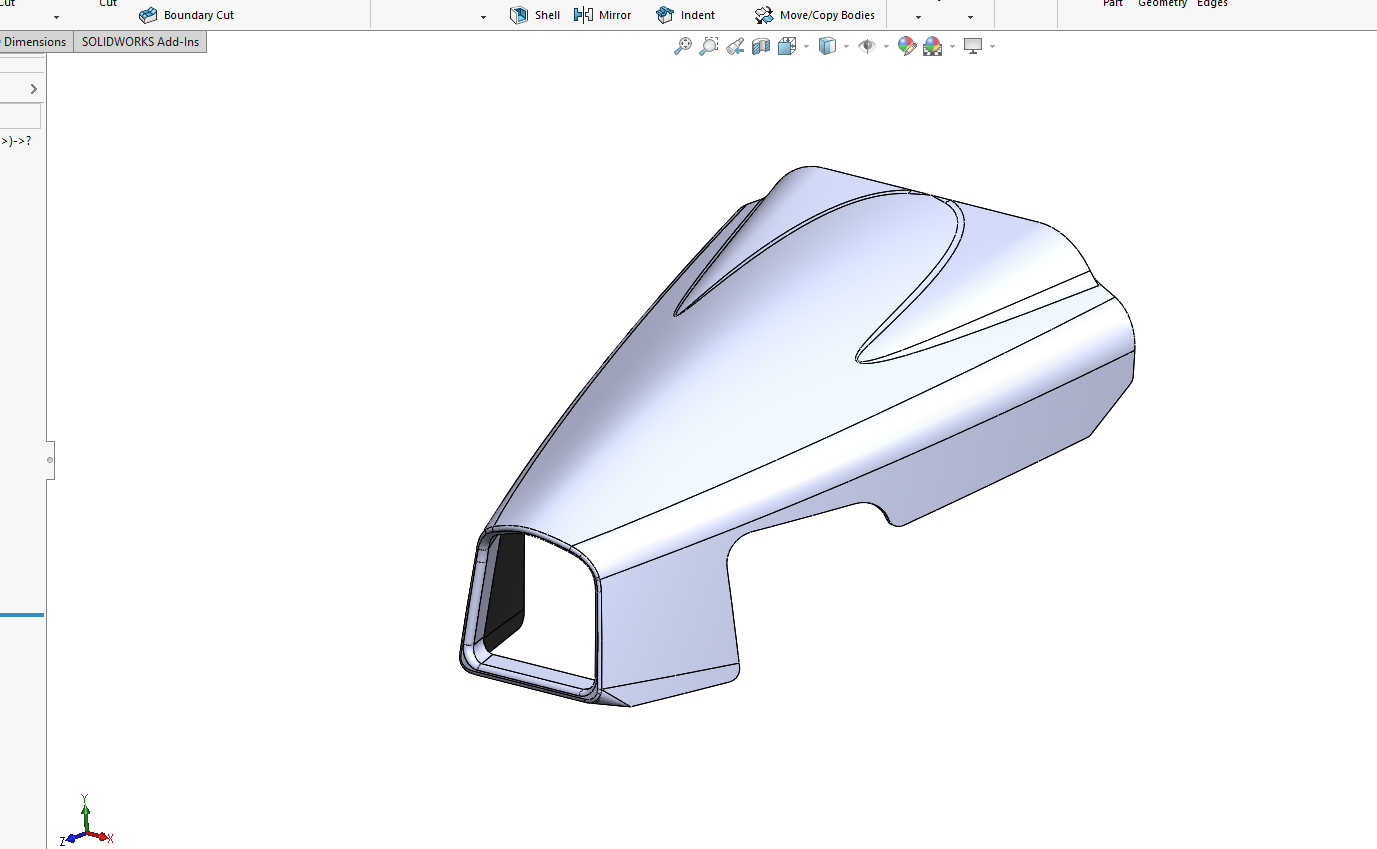1377x849 pixels.
Task: Click the Apply Scene icon
Action: coord(933,46)
